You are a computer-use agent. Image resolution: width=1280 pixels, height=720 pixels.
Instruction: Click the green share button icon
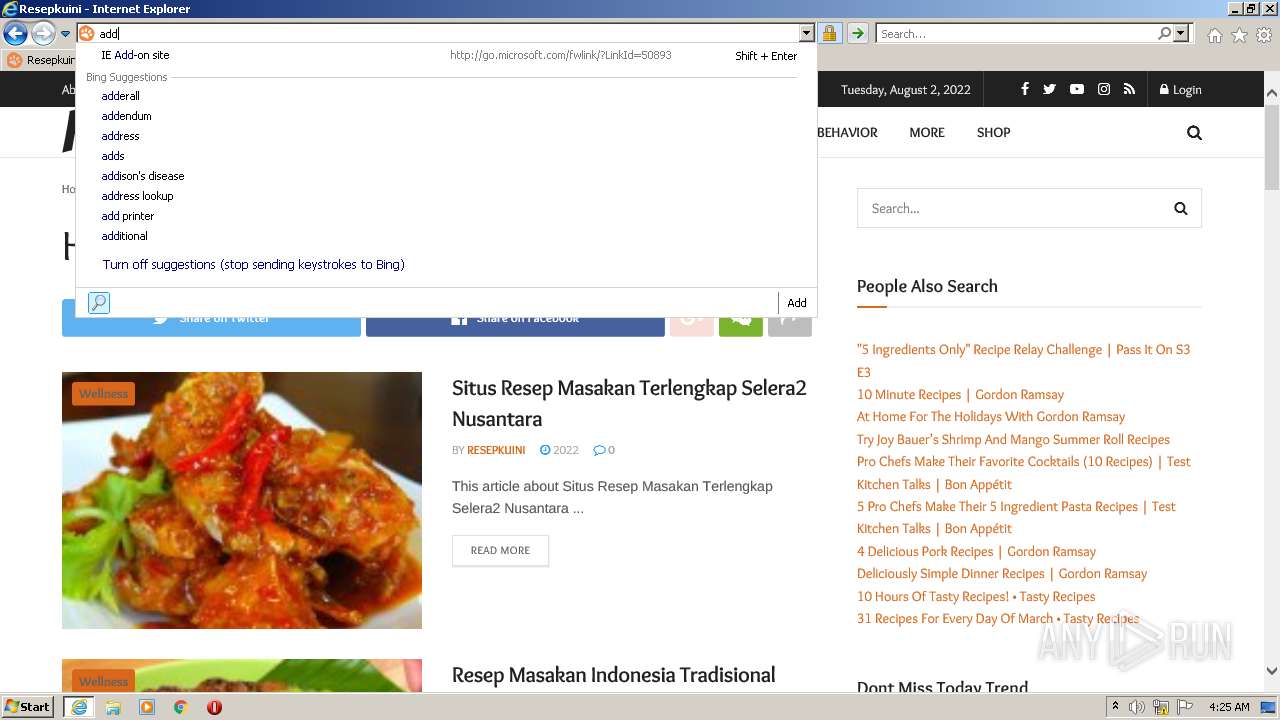(x=741, y=318)
